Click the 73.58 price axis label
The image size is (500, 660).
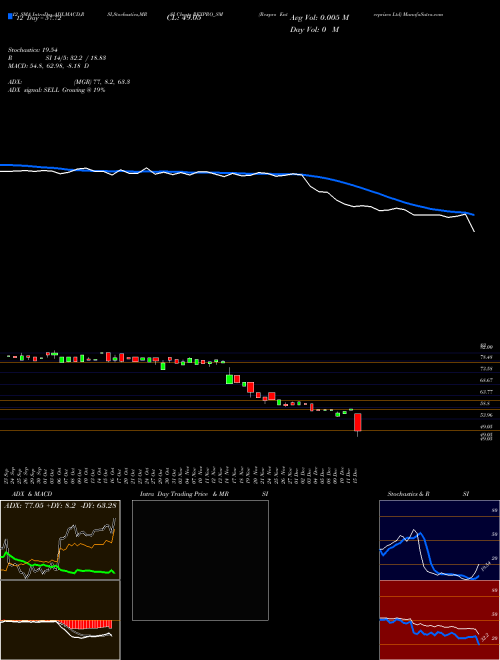coord(486,369)
